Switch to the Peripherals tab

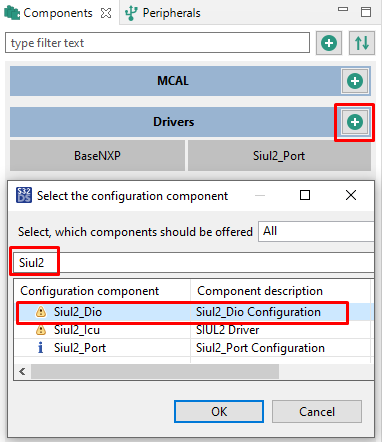[x=163, y=13]
